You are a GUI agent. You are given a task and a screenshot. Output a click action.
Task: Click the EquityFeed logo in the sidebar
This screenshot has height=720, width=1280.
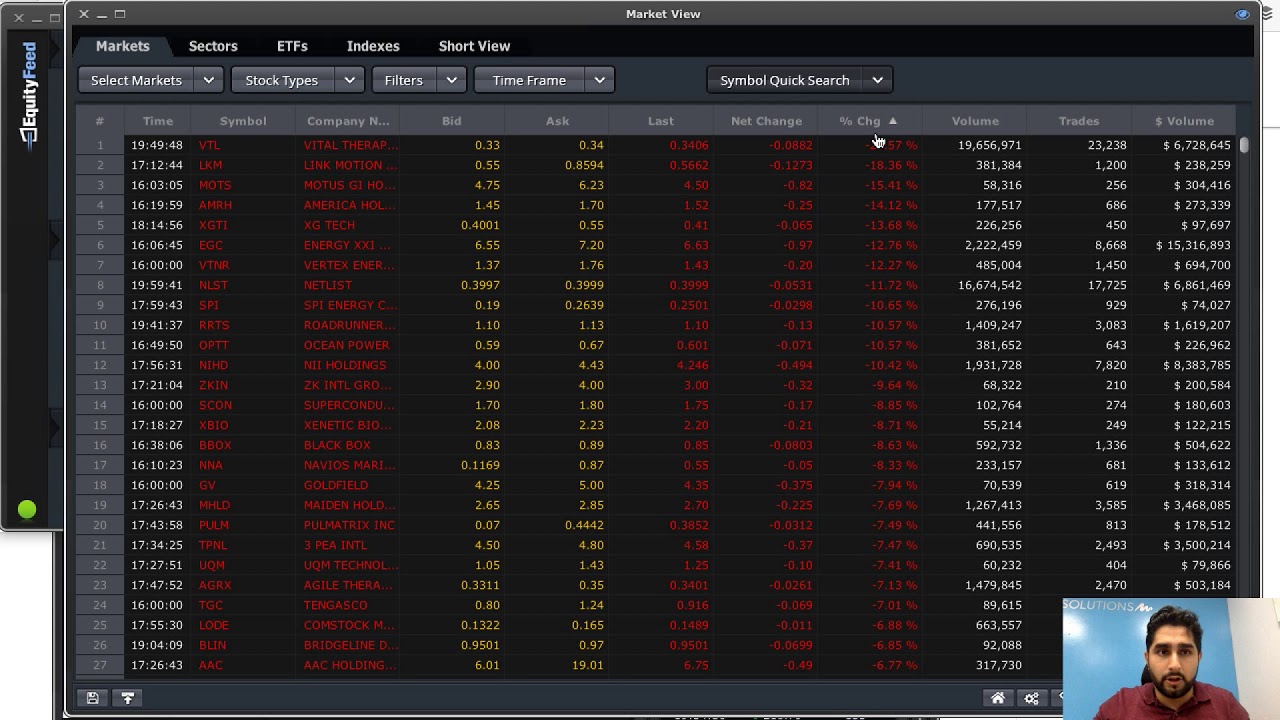click(30, 94)
